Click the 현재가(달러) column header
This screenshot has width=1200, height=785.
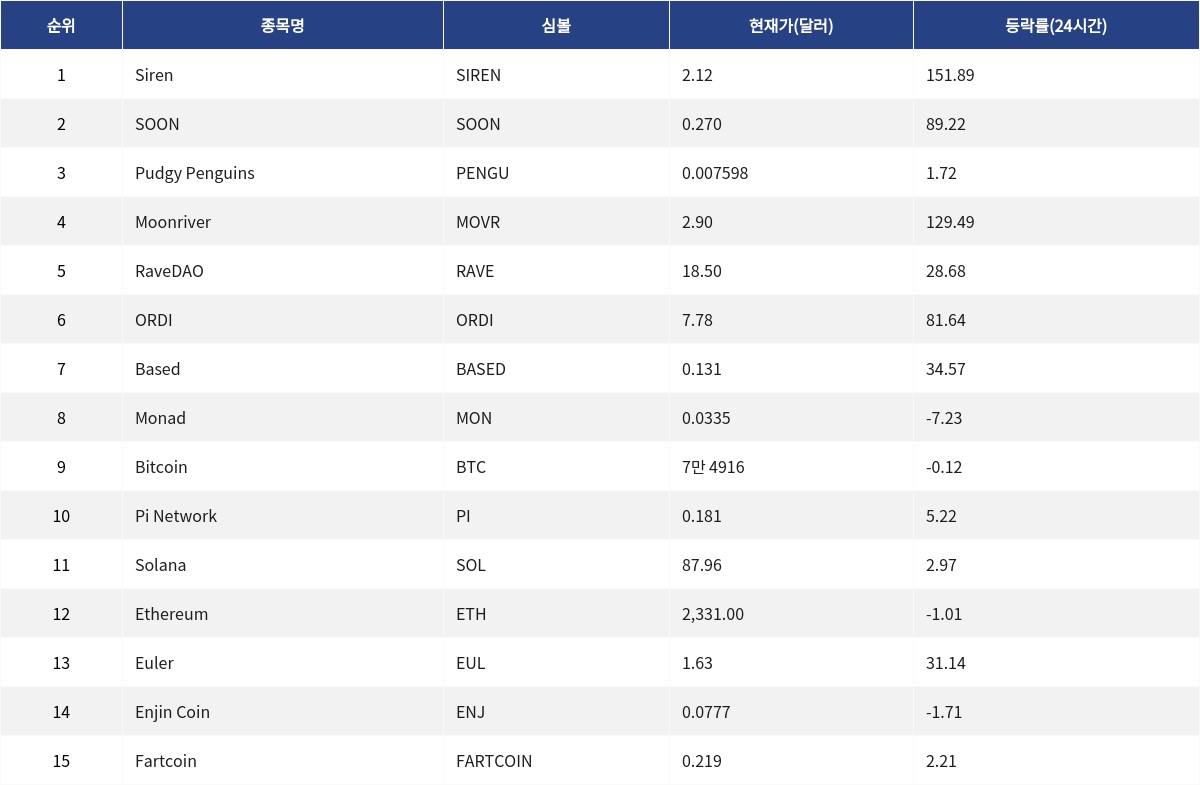791,26
